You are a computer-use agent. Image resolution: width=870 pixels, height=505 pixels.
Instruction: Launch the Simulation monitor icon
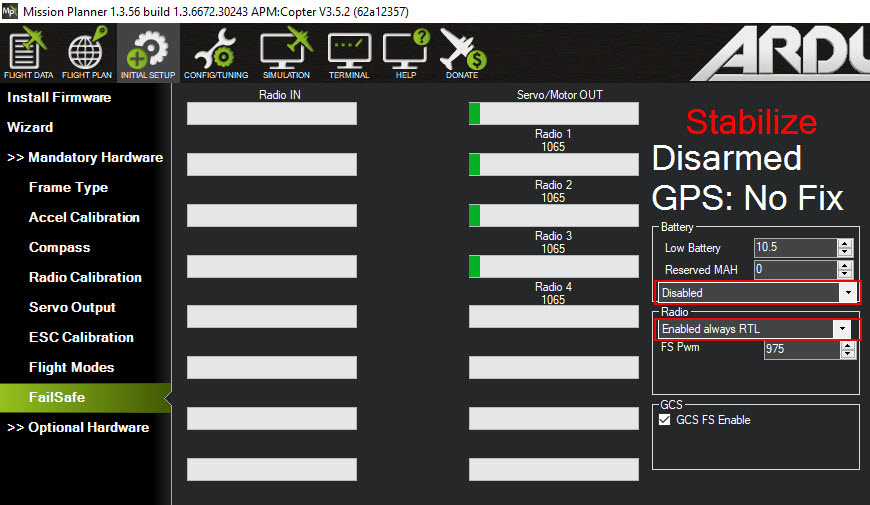coord(286,54)
